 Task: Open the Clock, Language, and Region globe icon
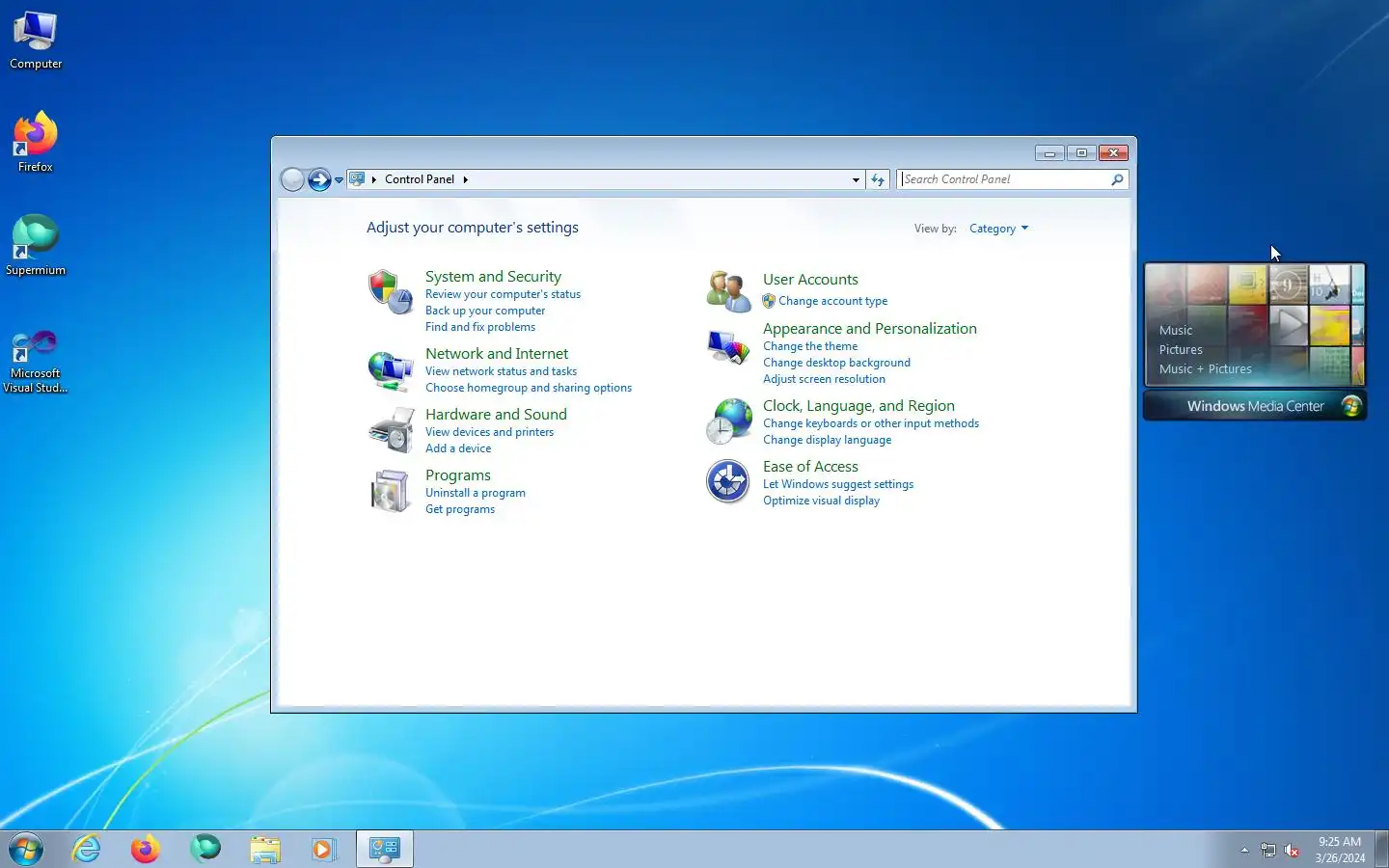pos(728,421)
